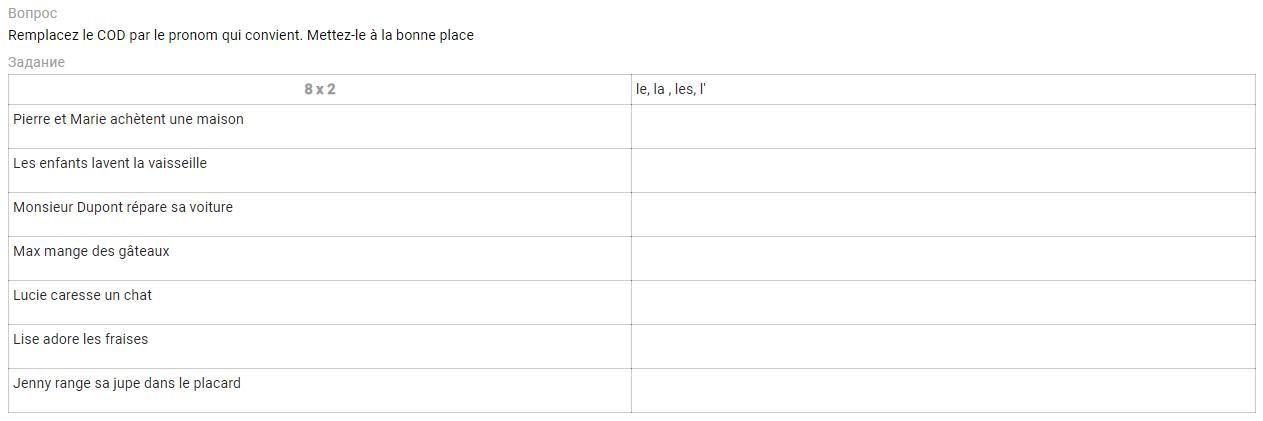Click empty answer cell beside 'Lucie caresse' row
Screen dimensions: 1263x421
pos(942,302)
